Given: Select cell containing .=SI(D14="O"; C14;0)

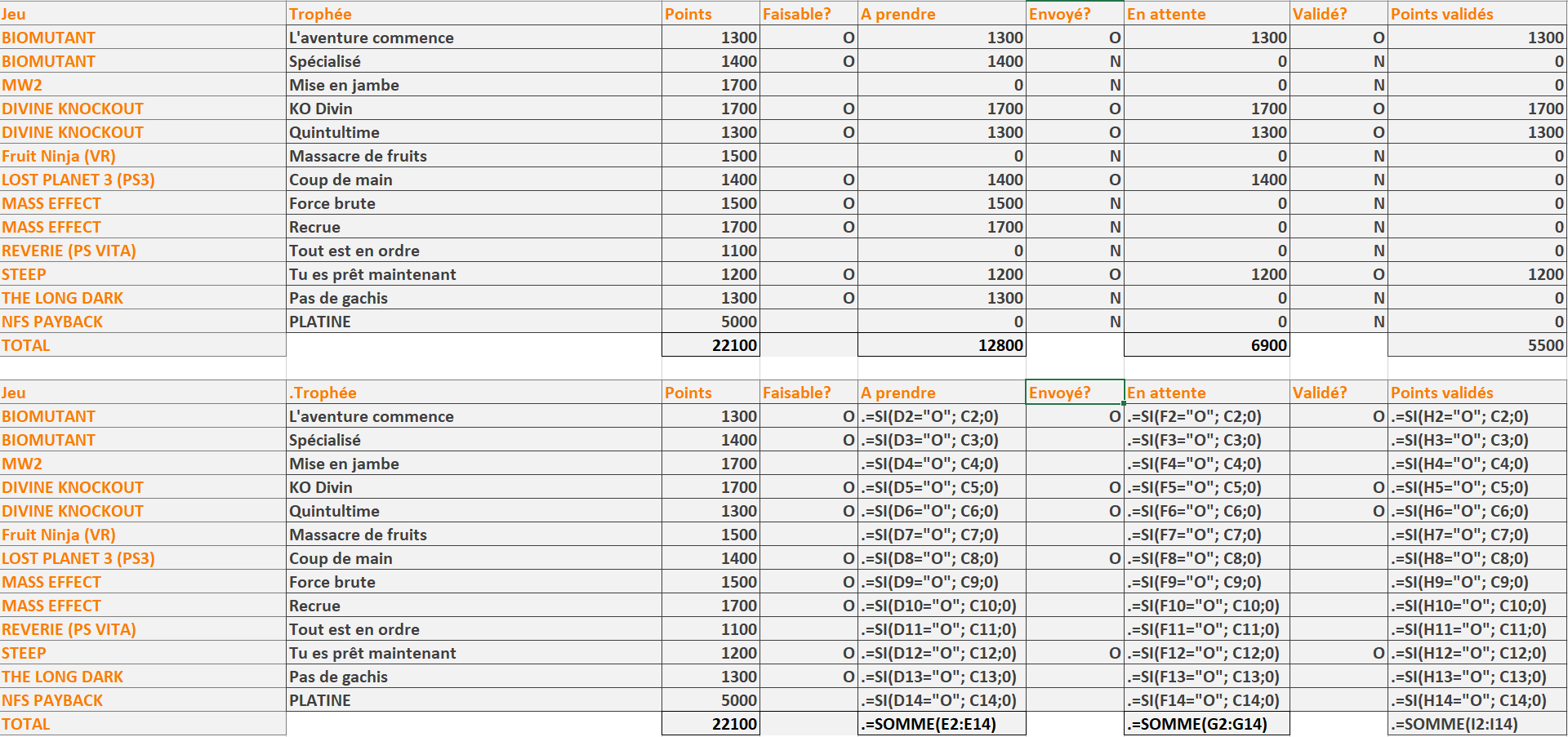Looking at the screenshot, I should 942,700.
